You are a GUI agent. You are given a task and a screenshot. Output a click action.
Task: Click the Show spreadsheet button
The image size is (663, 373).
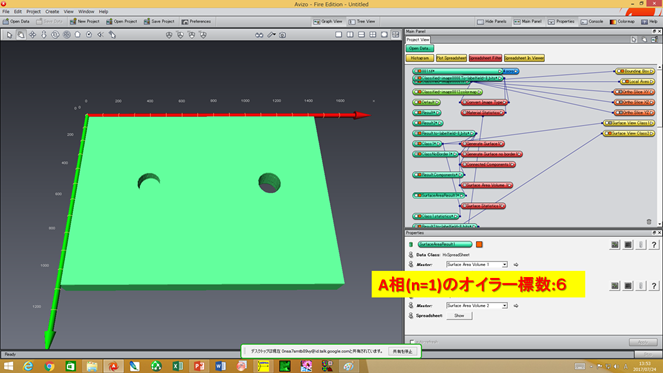tap(459, 315)
